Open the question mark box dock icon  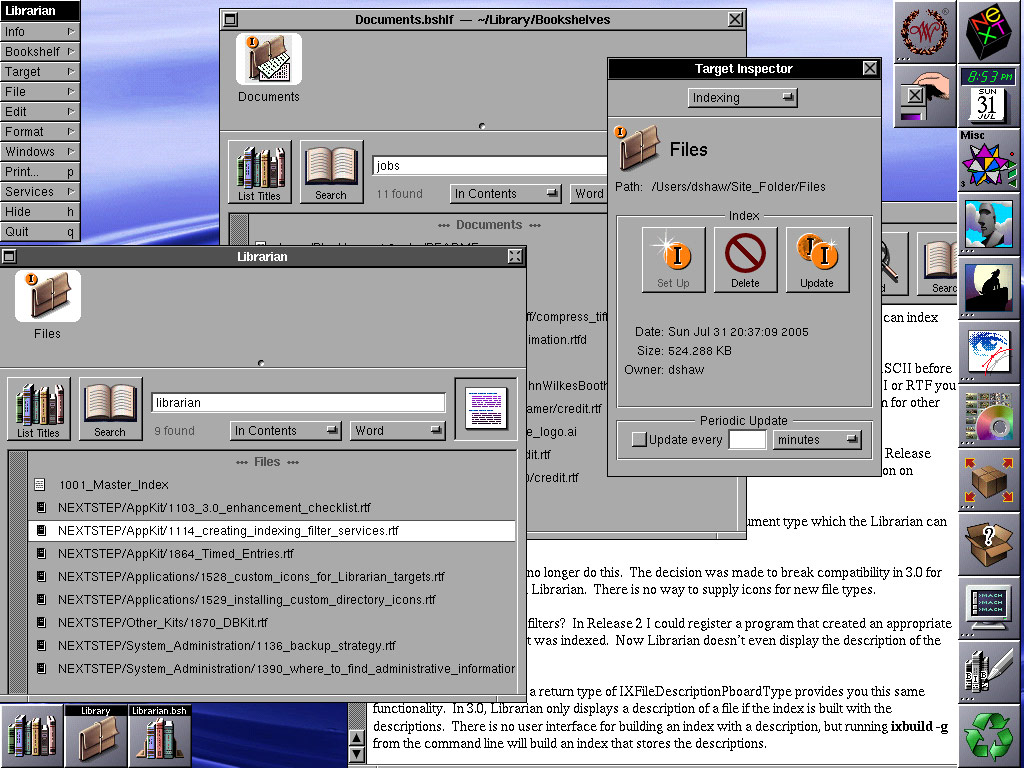click(x=990, y=544)
